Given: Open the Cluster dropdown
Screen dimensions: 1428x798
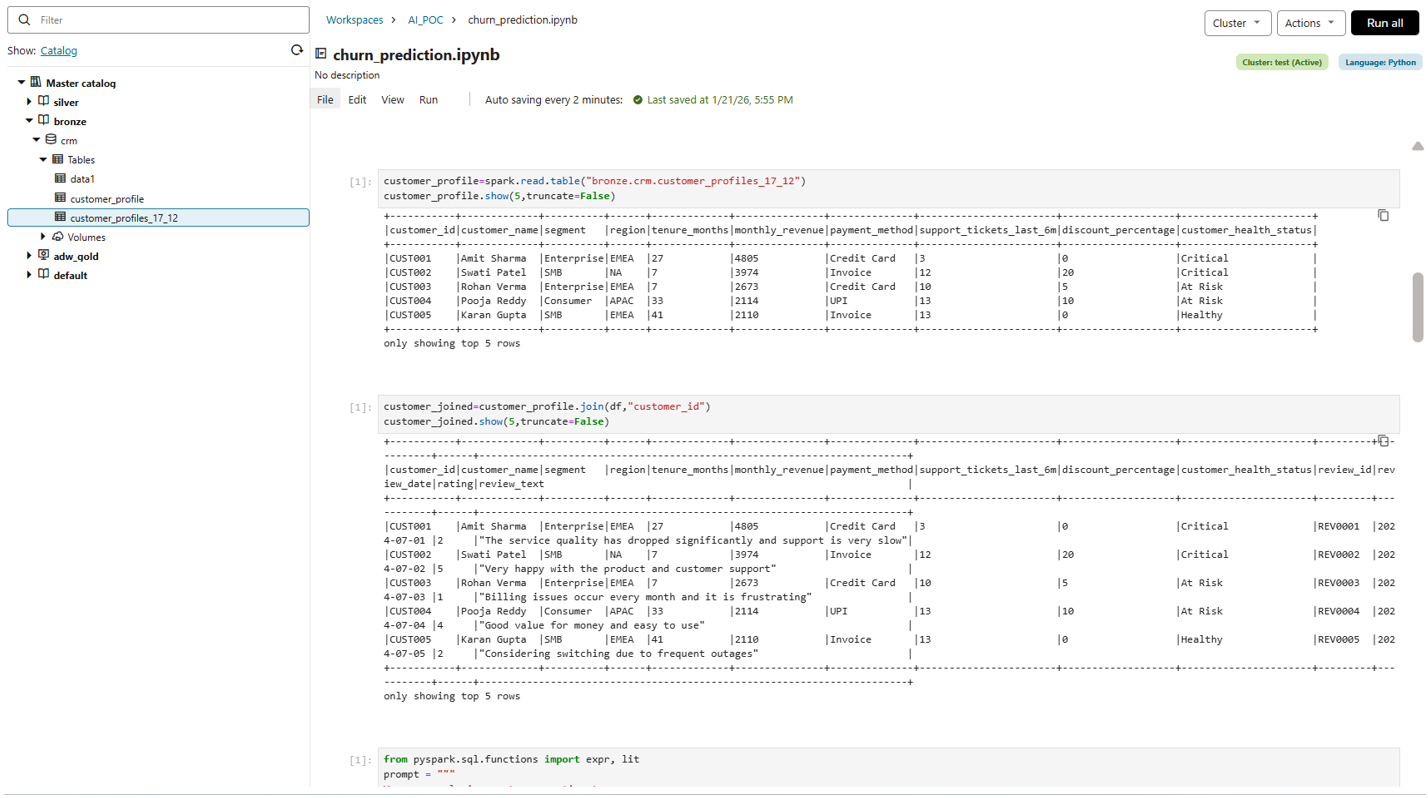Looking at the screenshot, I should [x=1237, y=23].
